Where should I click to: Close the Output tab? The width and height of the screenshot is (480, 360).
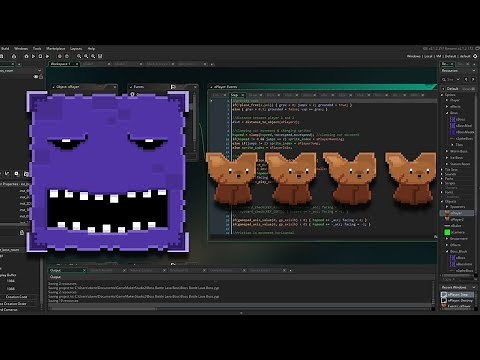point(84,270)
